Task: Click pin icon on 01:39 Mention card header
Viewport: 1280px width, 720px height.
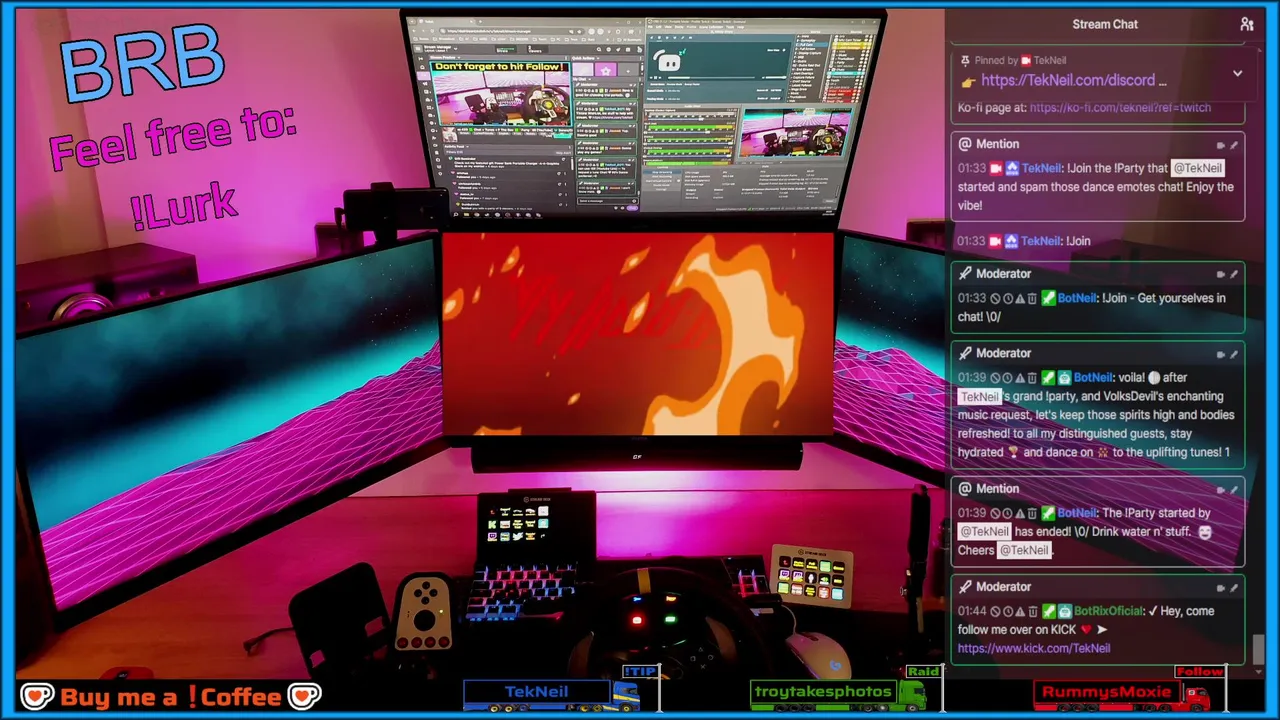Action: (1234, 490)
